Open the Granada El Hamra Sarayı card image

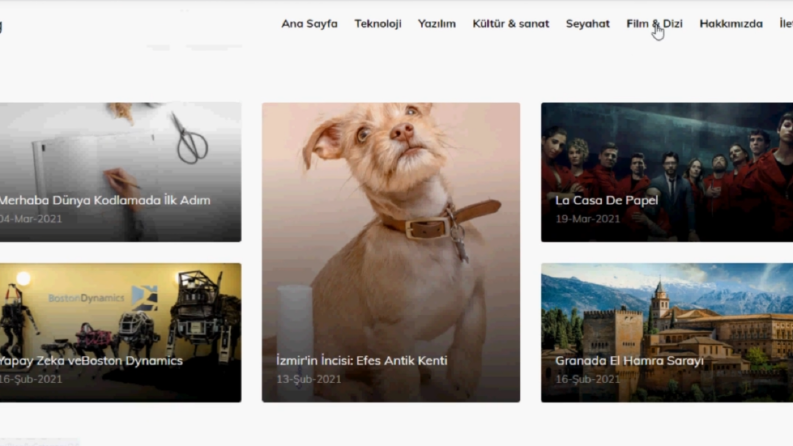coord(667,333)
